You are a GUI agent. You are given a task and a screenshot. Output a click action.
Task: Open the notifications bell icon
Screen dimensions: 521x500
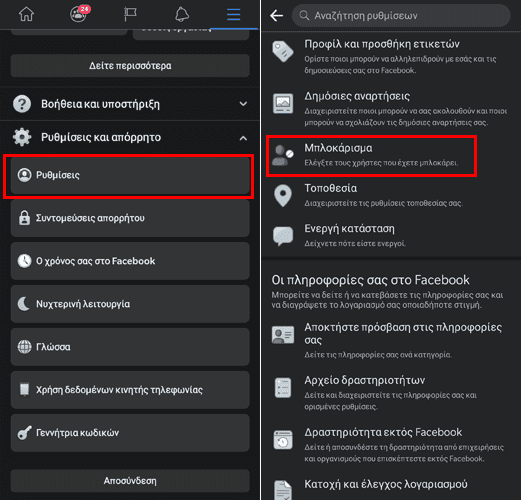pyautogui.click(x=182, y=14)
